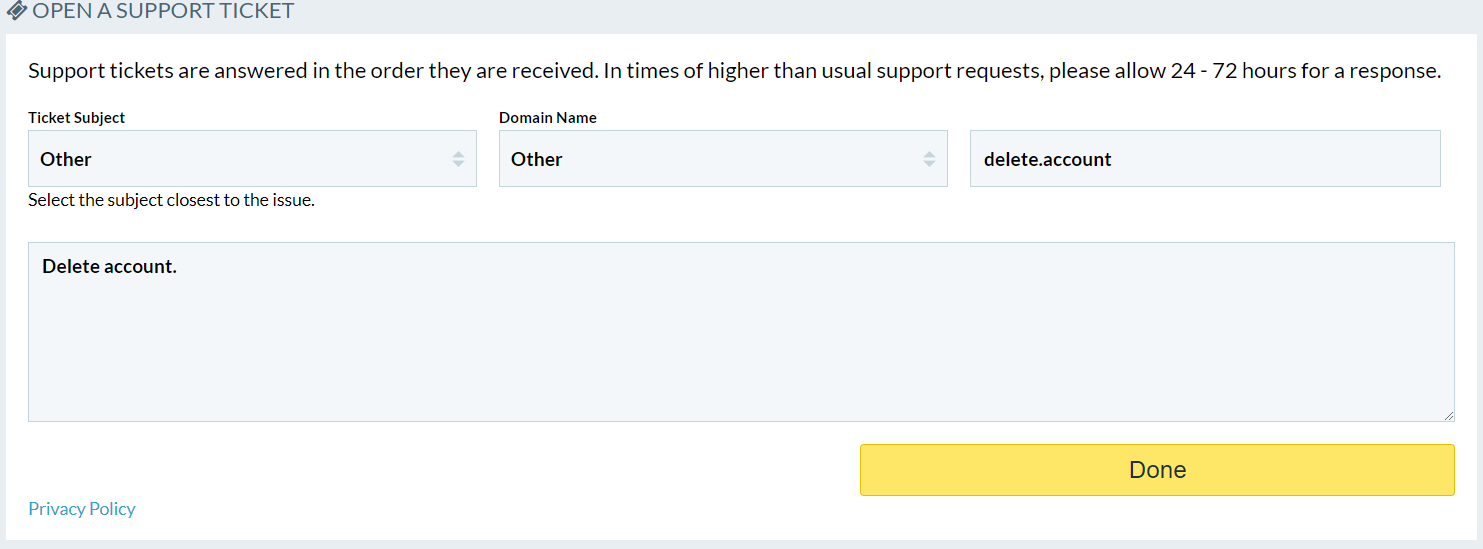Expand the Domain Name dropdown

coord(723,159)
